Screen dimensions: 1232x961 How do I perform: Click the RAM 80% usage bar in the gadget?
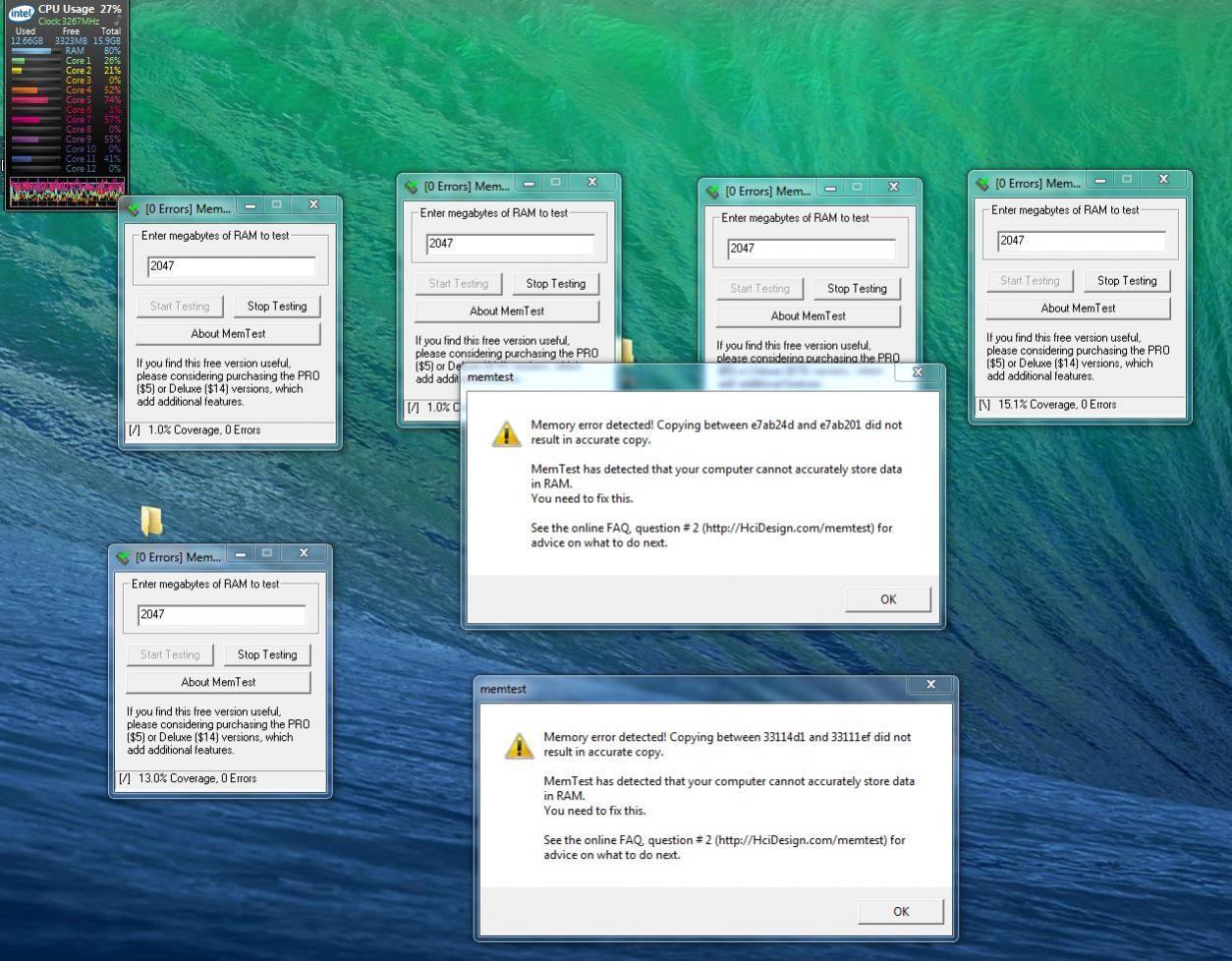[36, 51]
